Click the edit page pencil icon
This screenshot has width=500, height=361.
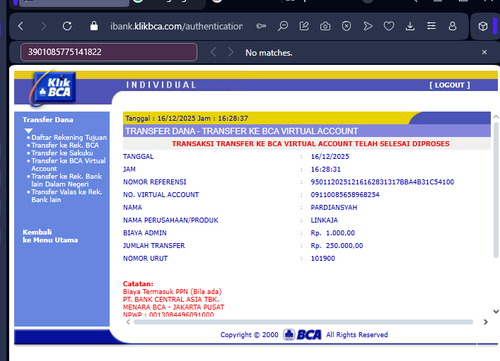point(304,26)
